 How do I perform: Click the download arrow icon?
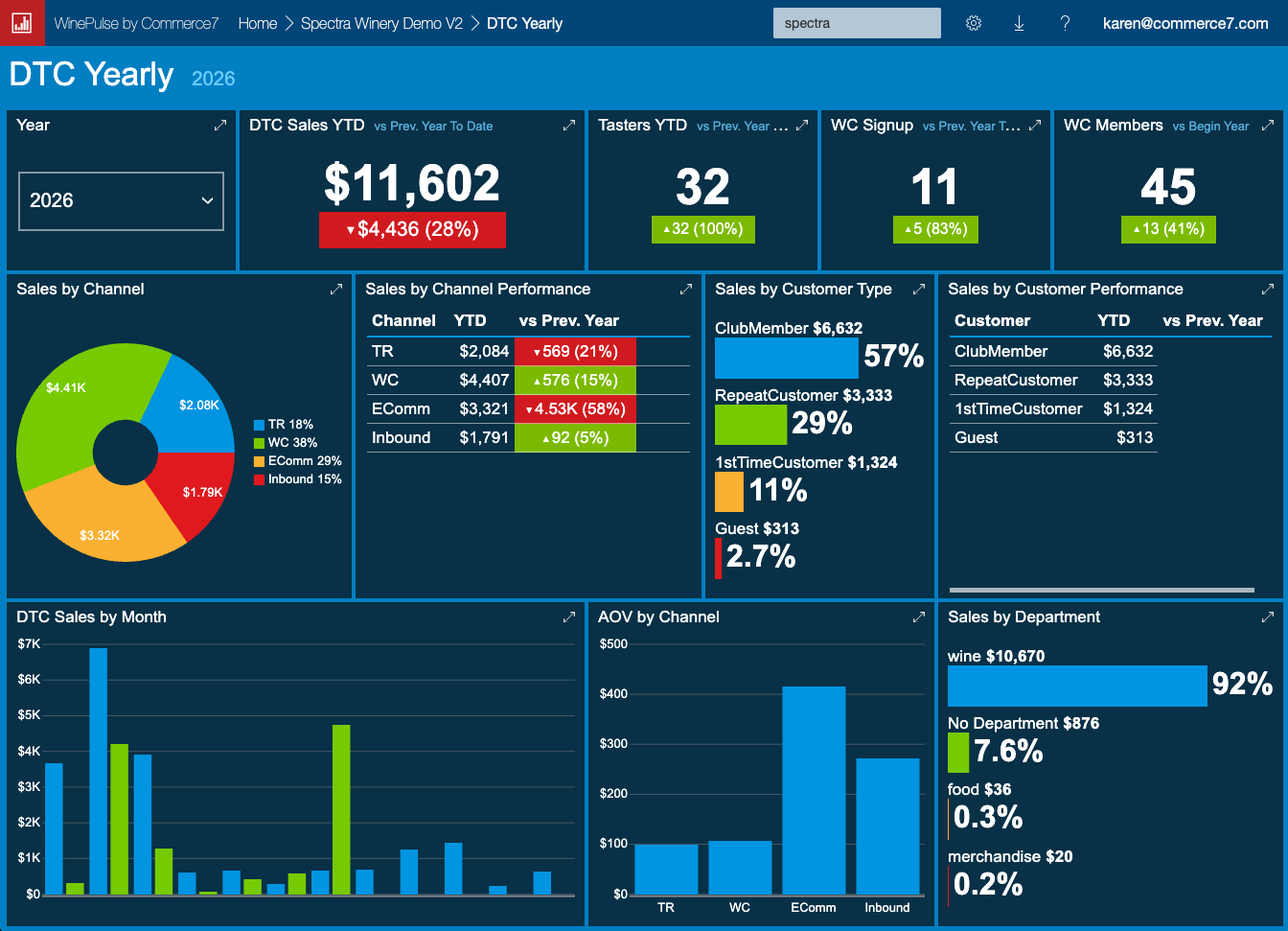[1019, 23]
